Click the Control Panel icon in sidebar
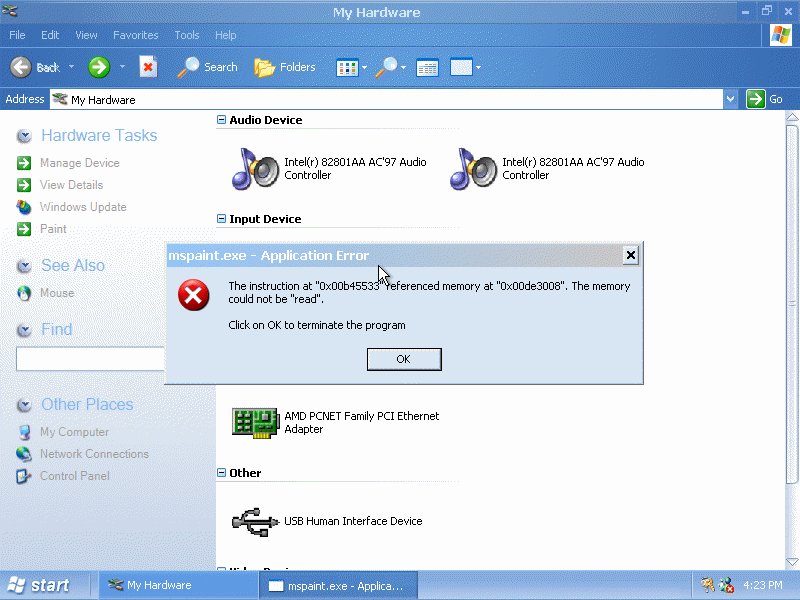 tap(23, 476)
